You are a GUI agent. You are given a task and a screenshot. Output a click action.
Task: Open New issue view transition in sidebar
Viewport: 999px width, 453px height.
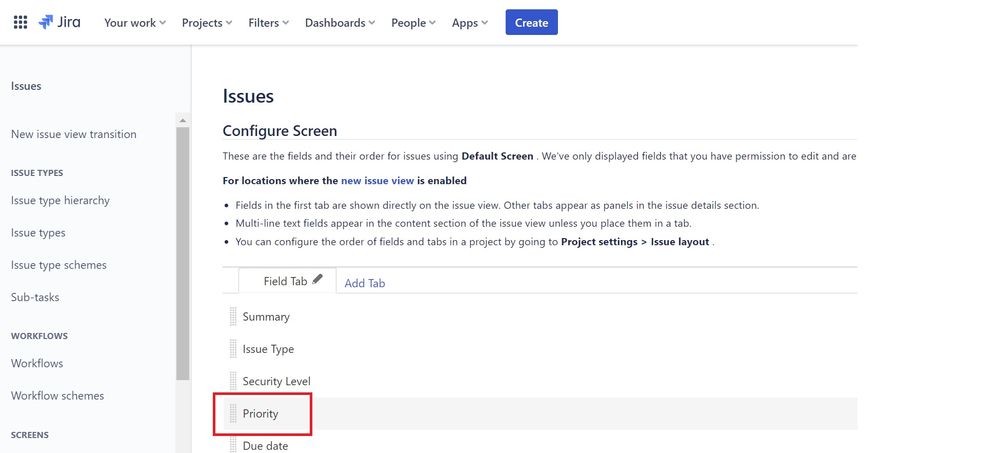coord(74,134)
